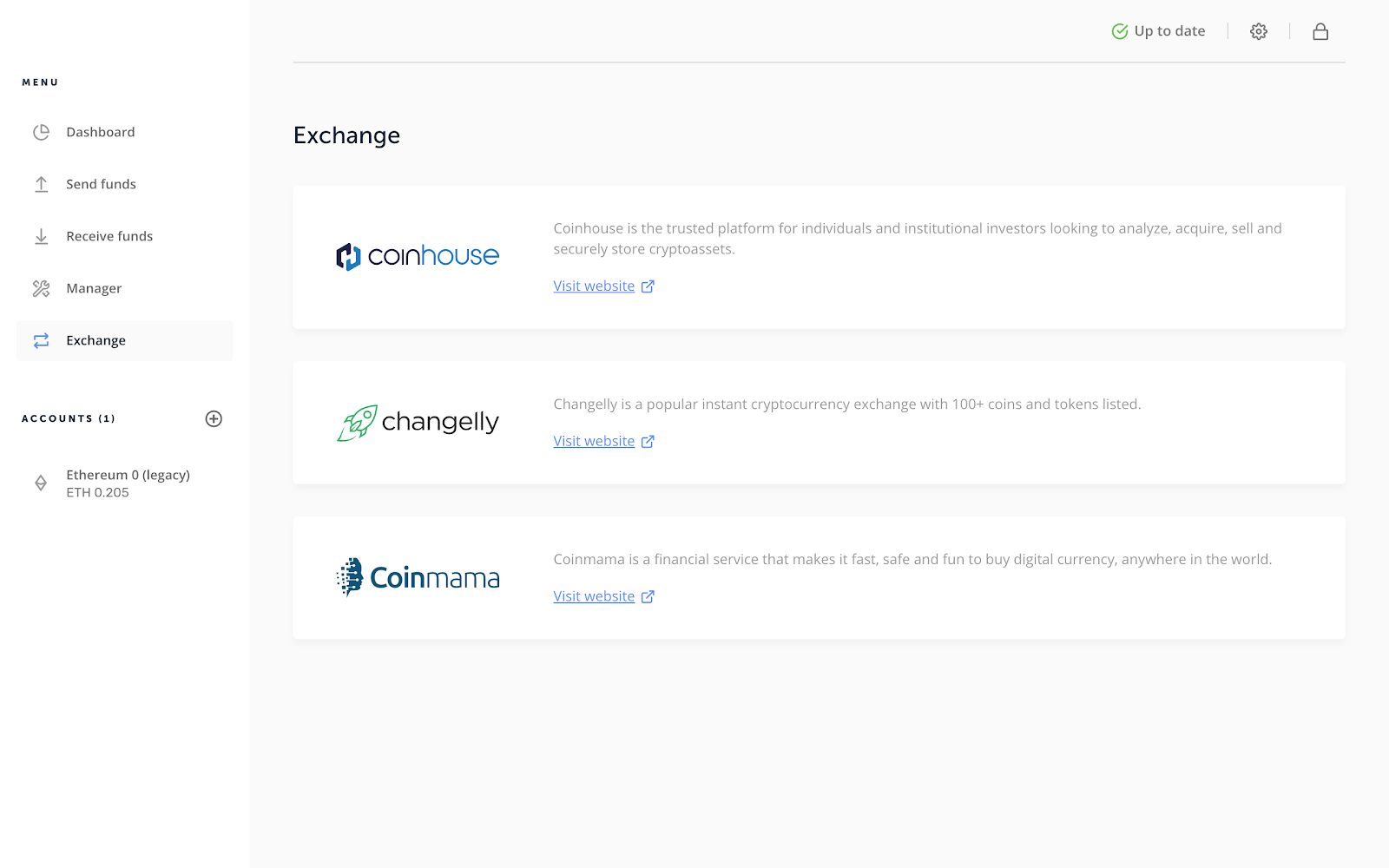This screenshot has height=868, width=1389.
Task: Select the Dashboard icon in sidebar
Action: click(x=40, y=132)
